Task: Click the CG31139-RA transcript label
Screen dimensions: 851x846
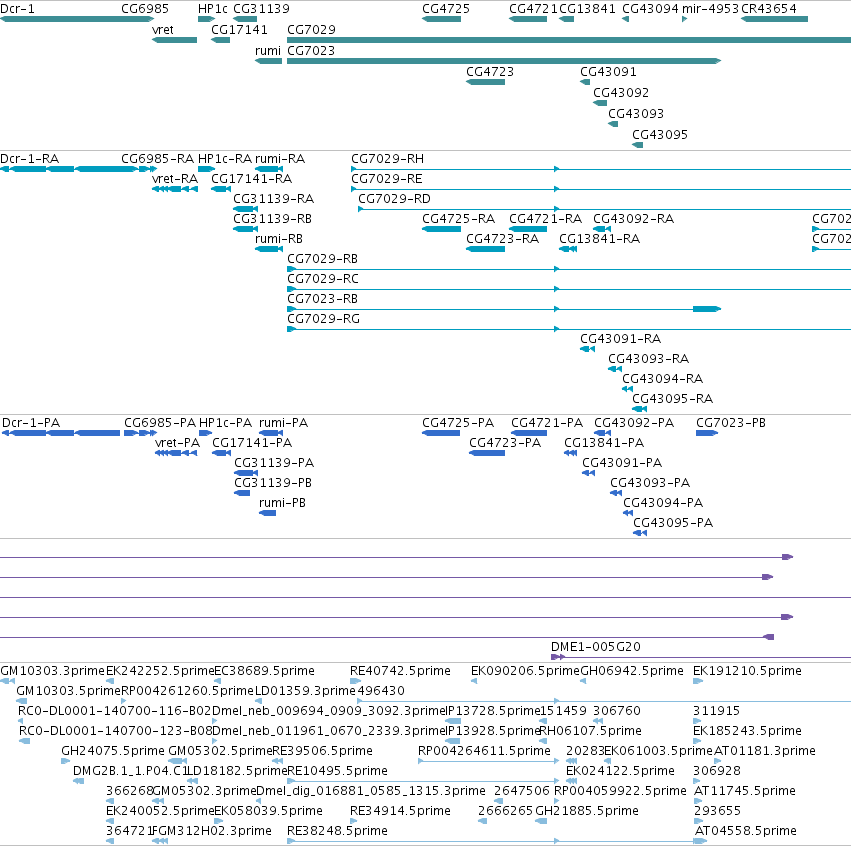Action: click(x=274, y=199)
